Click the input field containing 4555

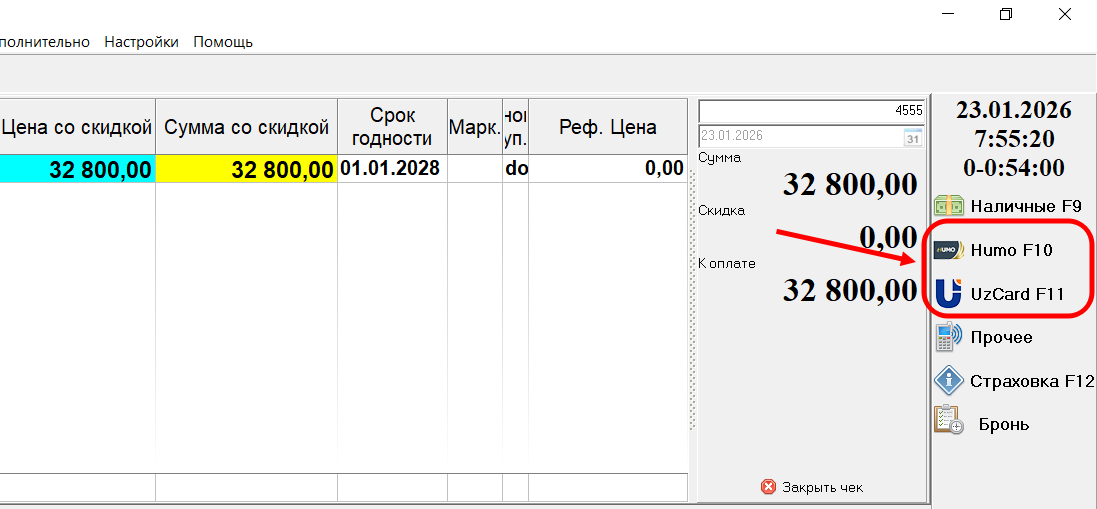(812, 110)
